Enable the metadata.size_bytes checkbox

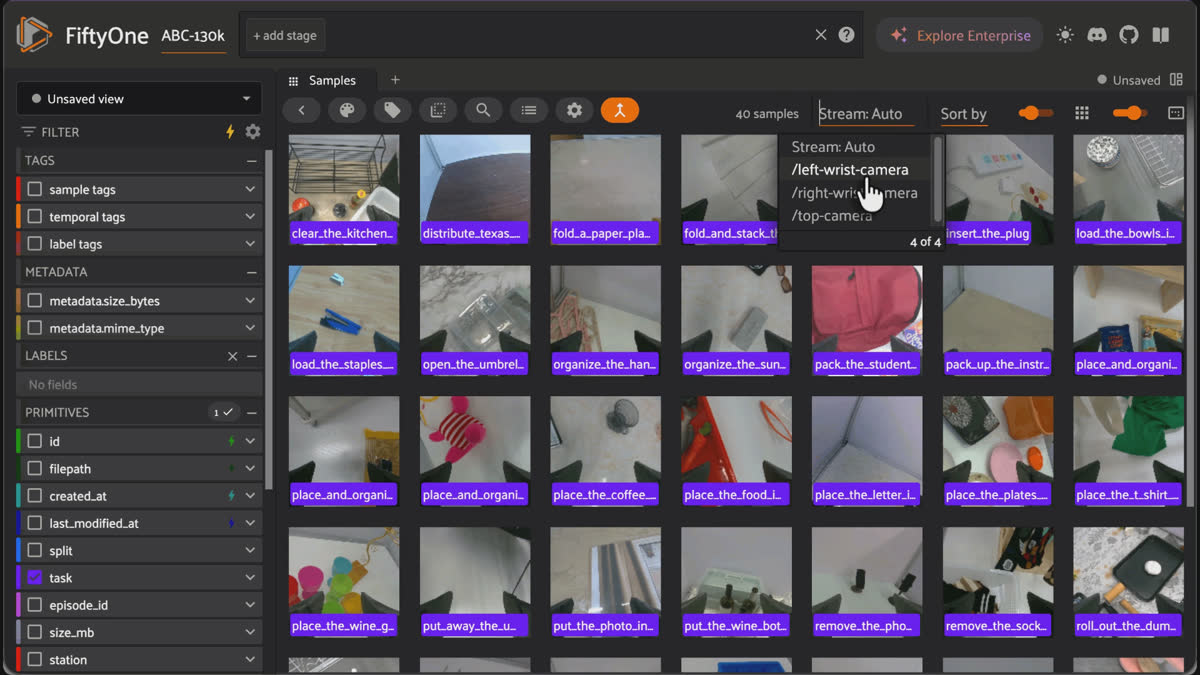coord(35,300)
